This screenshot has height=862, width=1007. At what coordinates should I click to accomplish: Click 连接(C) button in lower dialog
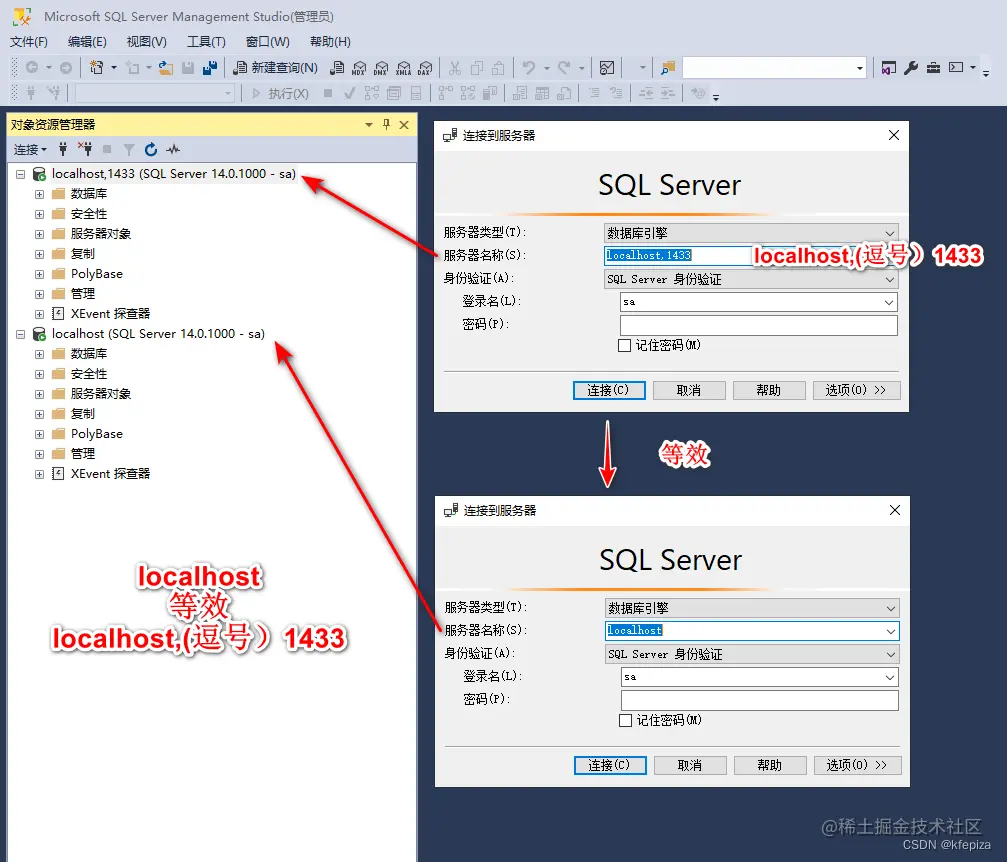click(610, 766)
